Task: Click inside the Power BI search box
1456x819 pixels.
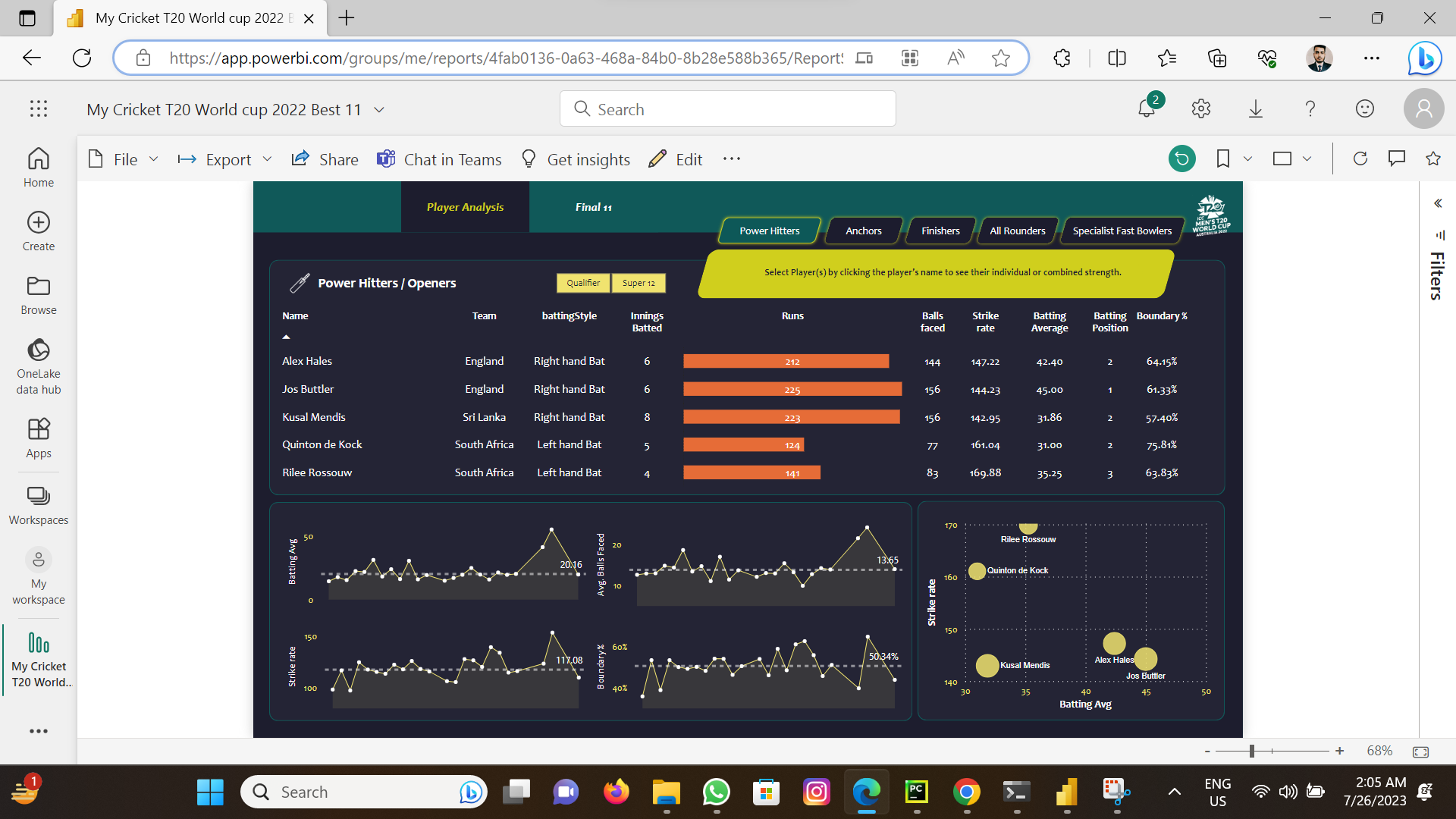Action: (x=727, y=108)
